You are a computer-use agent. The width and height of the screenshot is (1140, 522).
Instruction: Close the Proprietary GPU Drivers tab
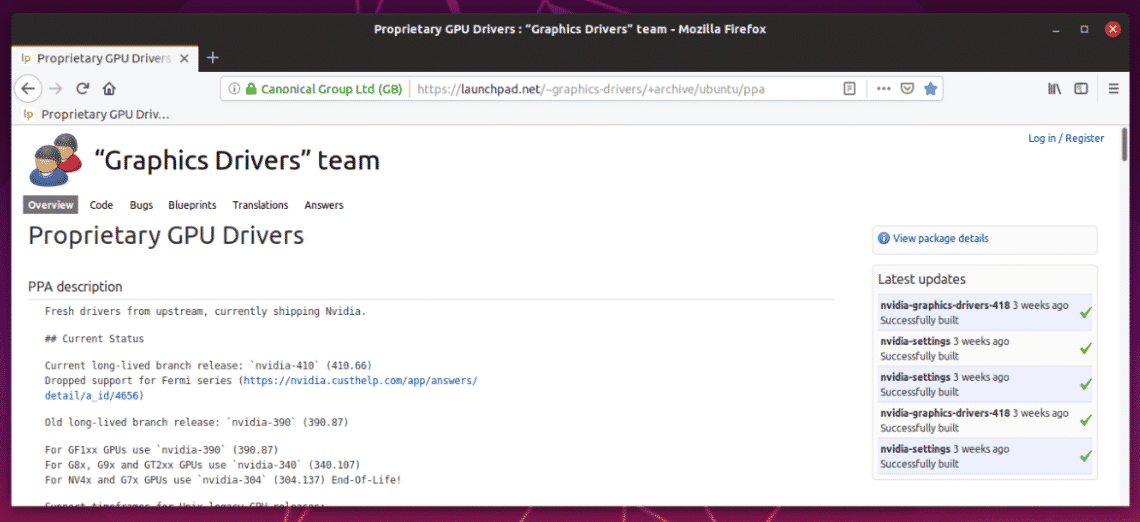click(x=185, y=58)
